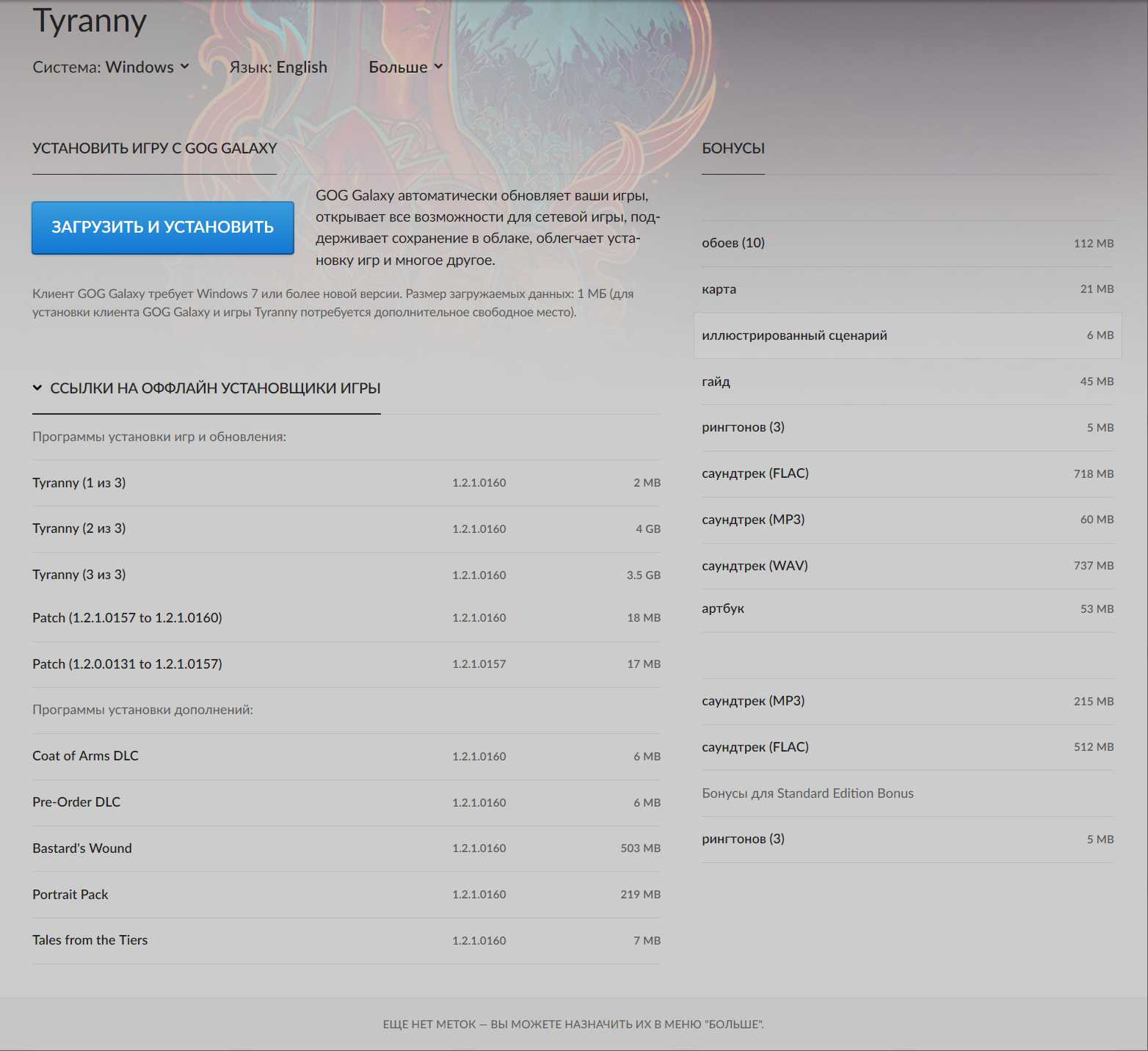
Task: Download Tales from the Tiers installer
Action: click(x=346, y=940)
